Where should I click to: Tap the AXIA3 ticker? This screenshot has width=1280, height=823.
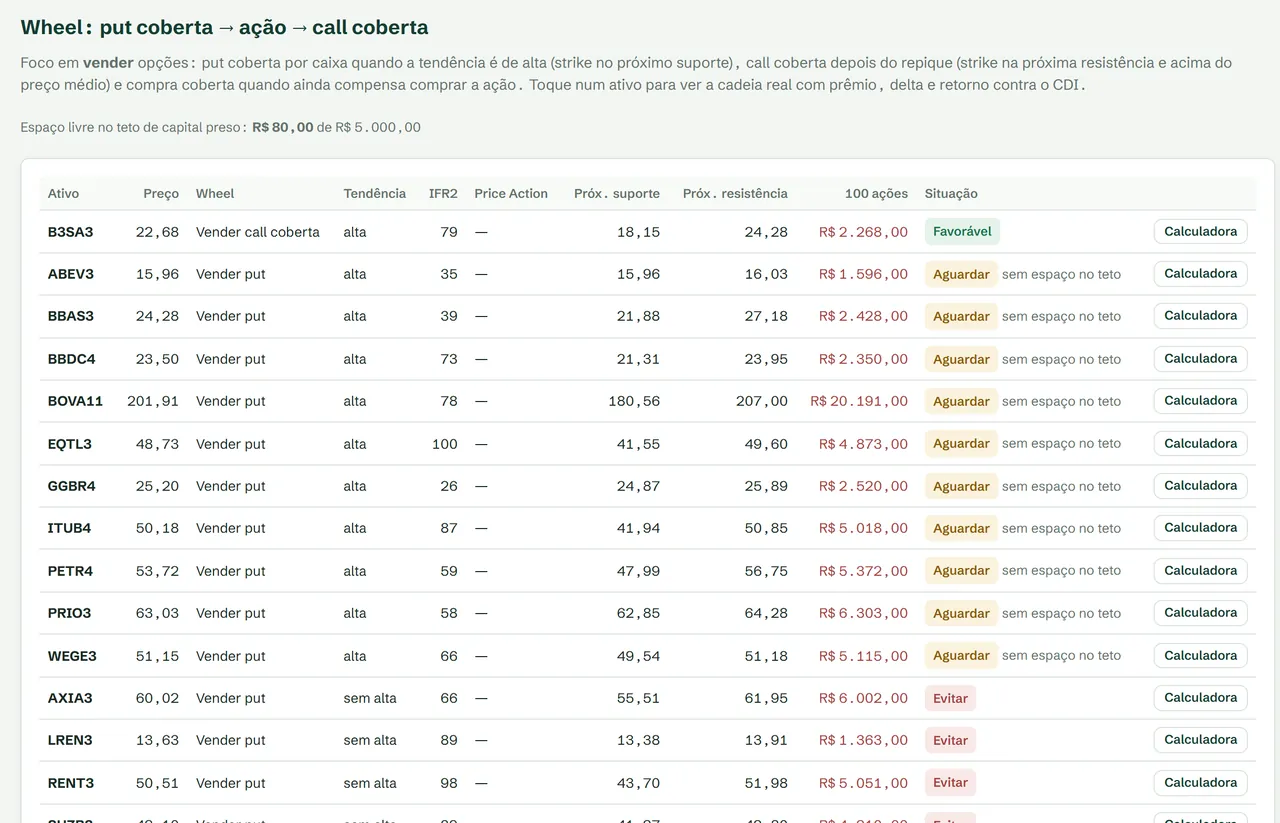(x=70, y=698)
